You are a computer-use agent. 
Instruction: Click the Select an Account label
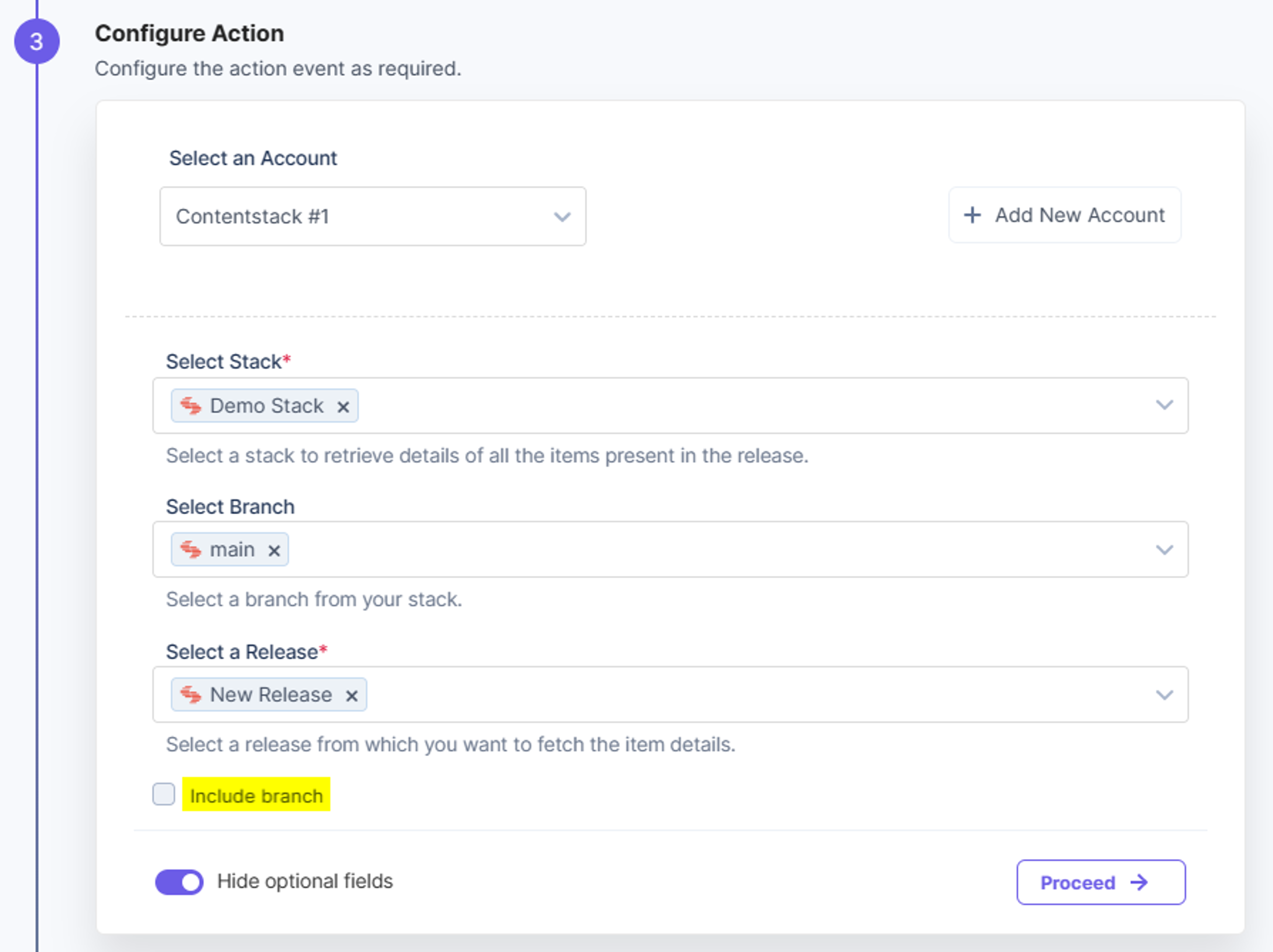[253, 158]
